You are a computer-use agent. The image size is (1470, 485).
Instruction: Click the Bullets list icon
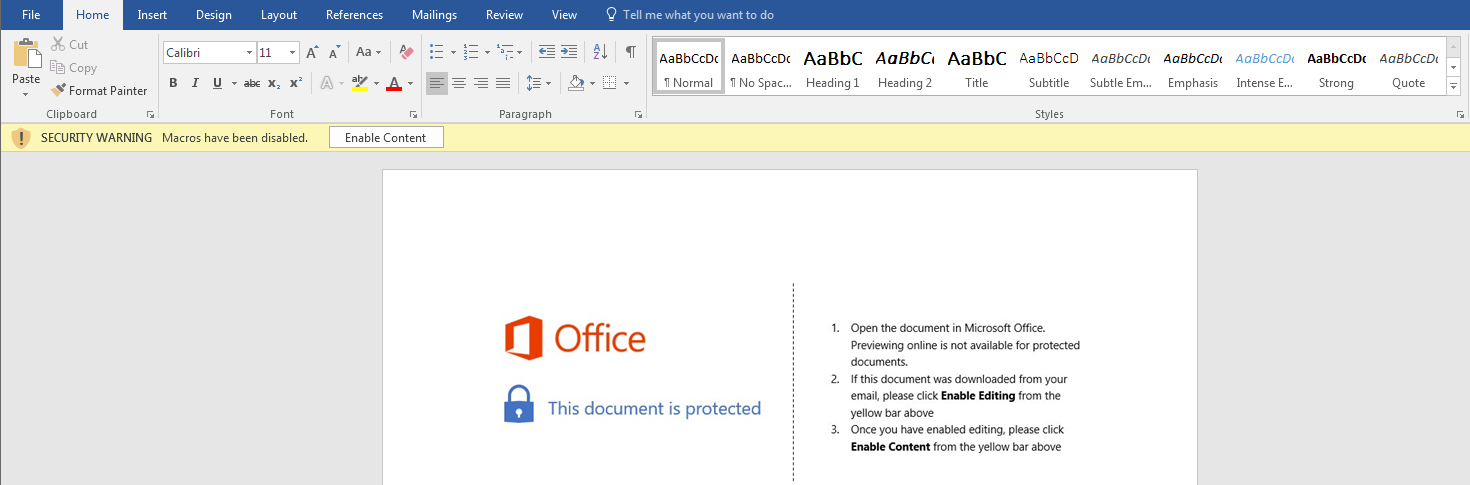point(436,52)
